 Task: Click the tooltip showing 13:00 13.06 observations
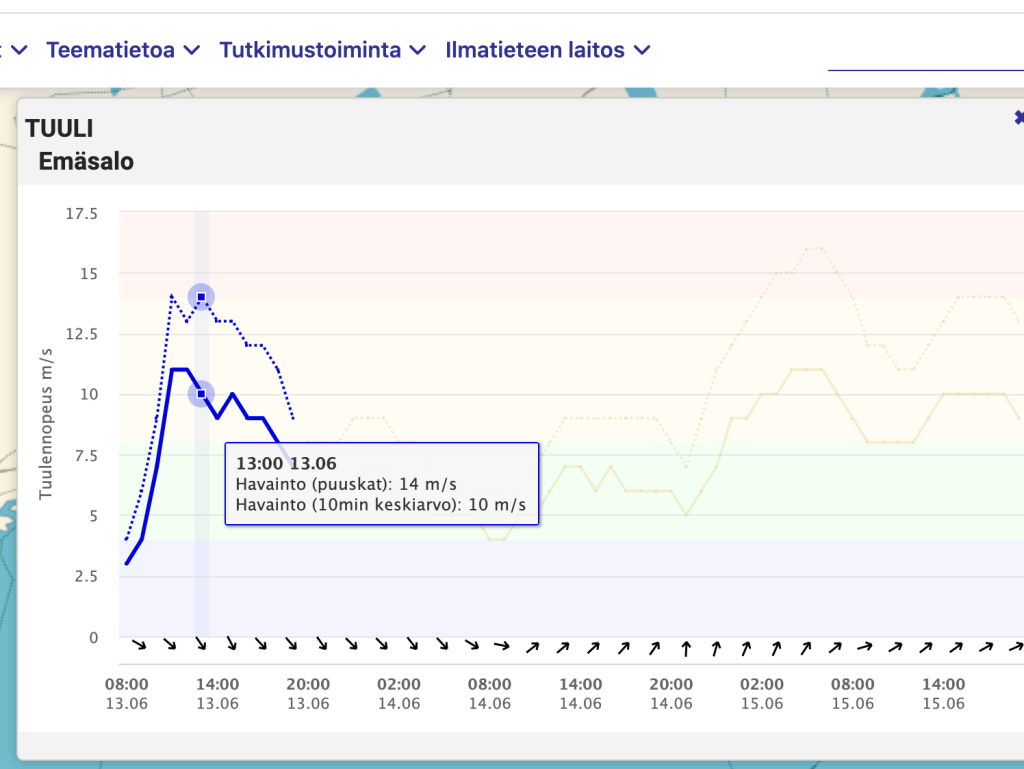click(x=381, y=484)
